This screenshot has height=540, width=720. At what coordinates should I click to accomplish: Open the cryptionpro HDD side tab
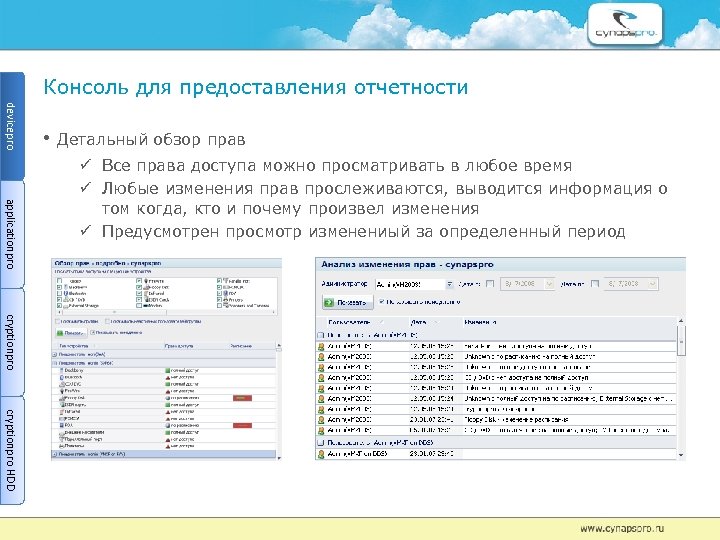coord(11,450)
